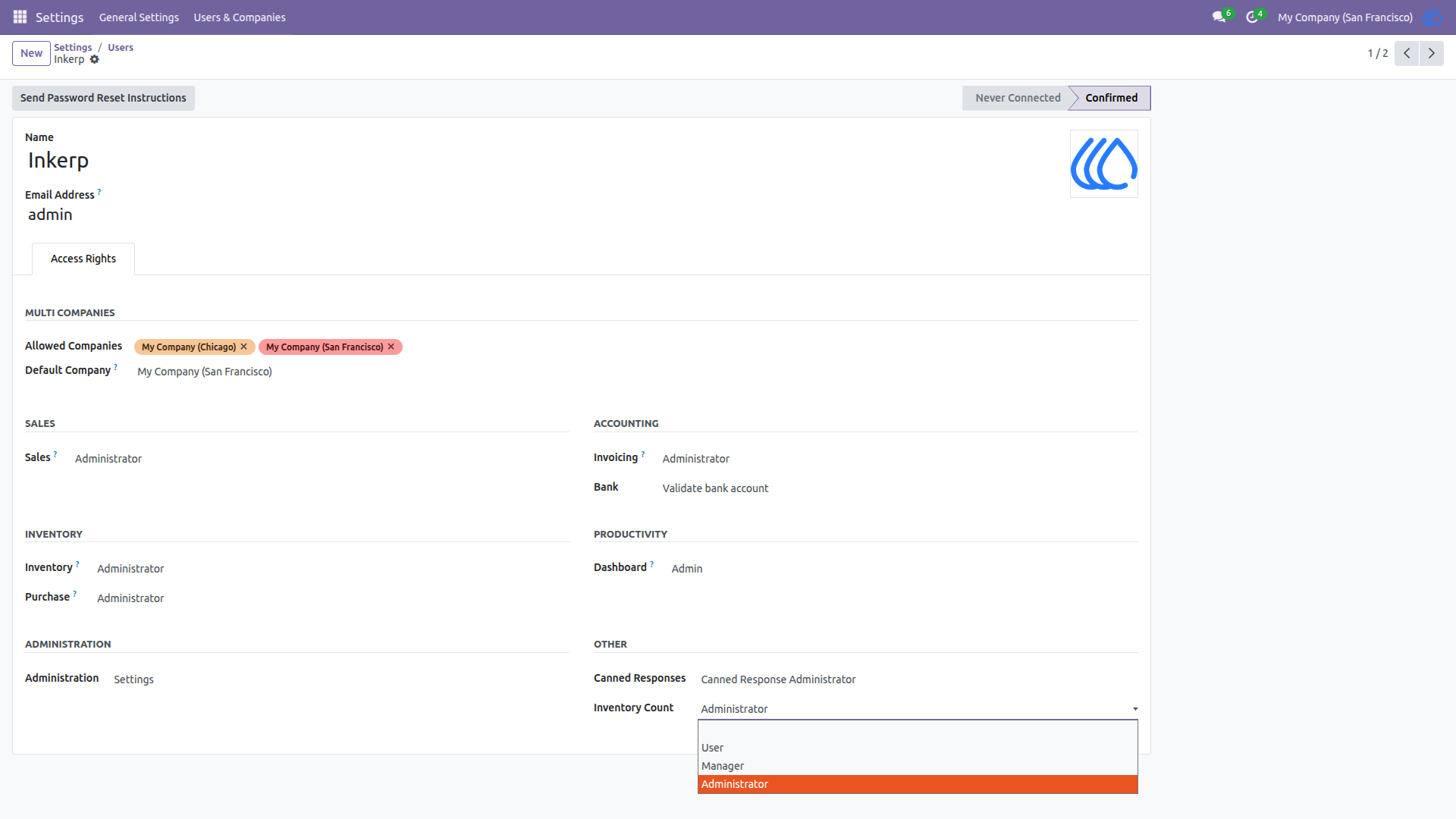Select Manager in Inventory Count list
1456x819 pixels.
[918, 766]
